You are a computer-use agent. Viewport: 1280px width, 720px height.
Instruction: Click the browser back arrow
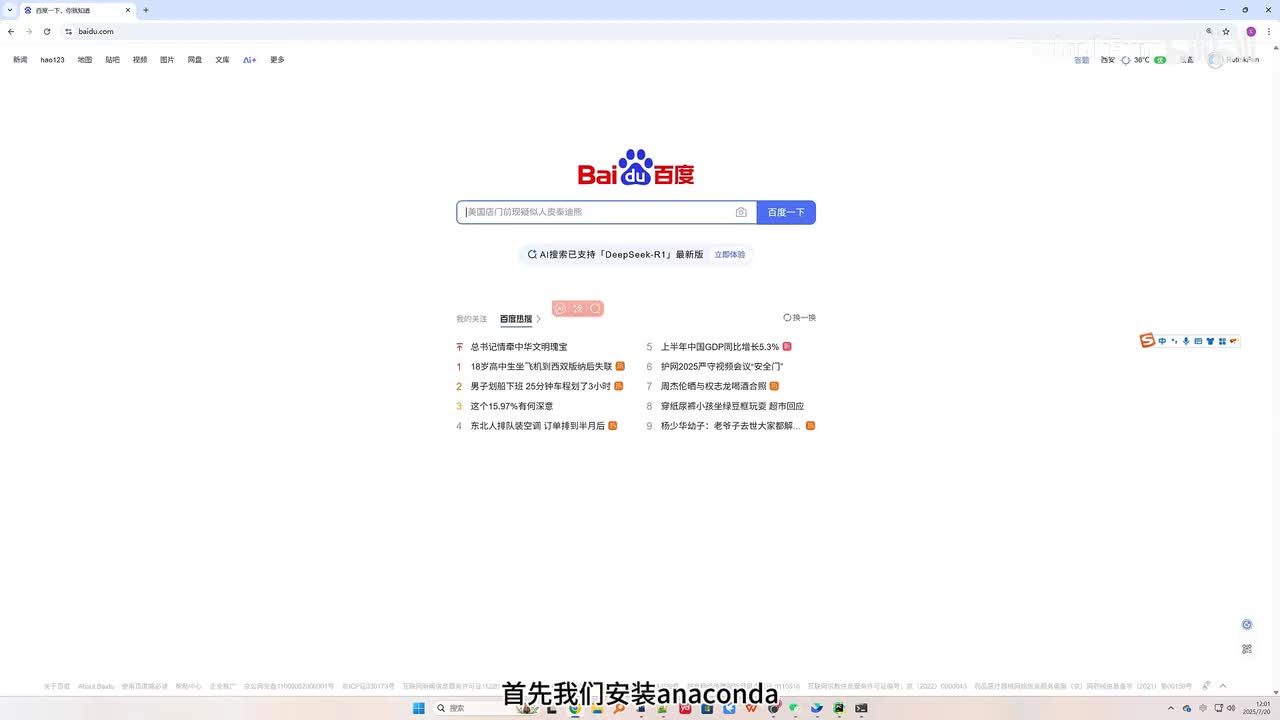[x=11, y=31]
